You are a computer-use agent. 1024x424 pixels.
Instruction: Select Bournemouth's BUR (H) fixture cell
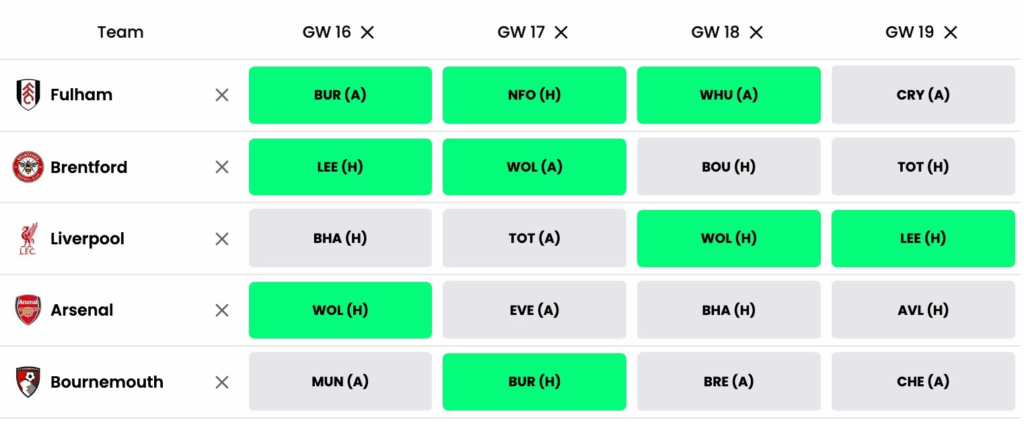(534, 382)
